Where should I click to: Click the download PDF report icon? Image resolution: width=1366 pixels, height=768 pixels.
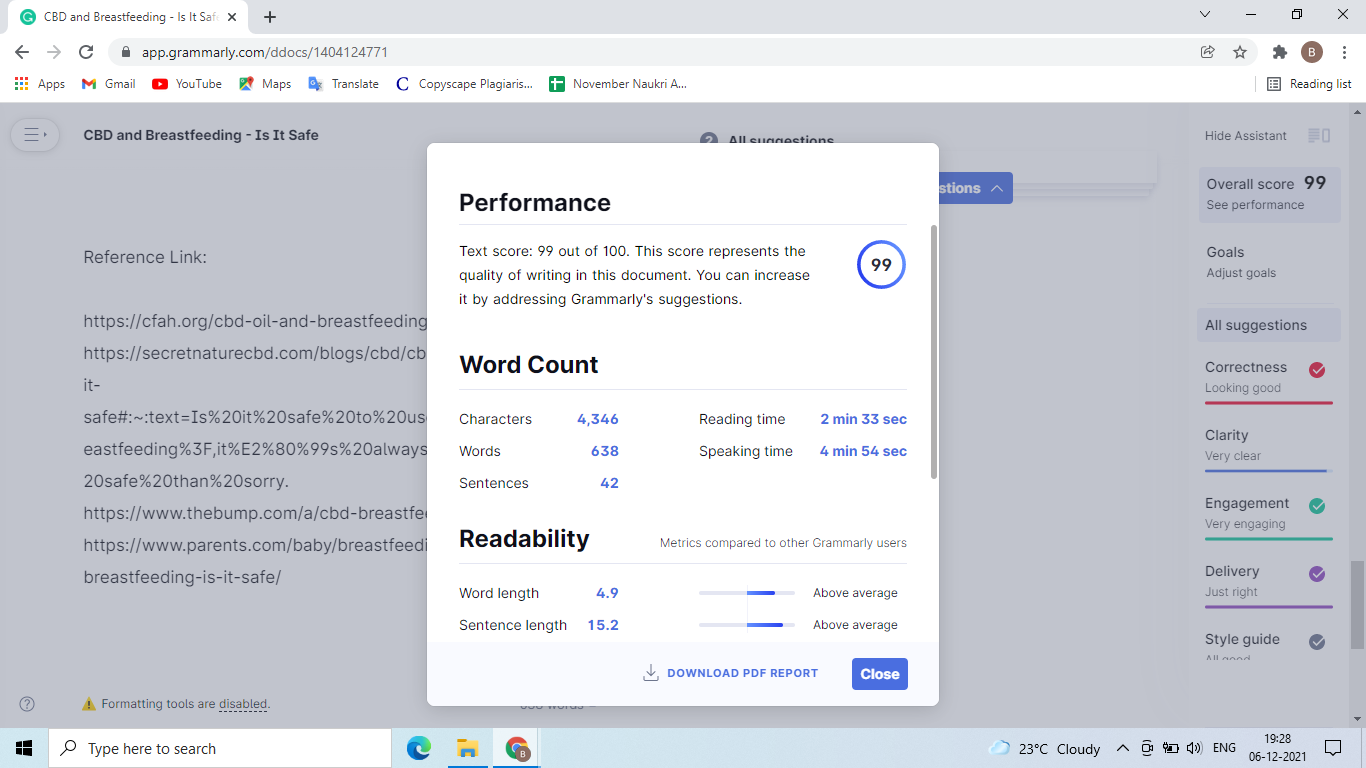coord(650,673)
